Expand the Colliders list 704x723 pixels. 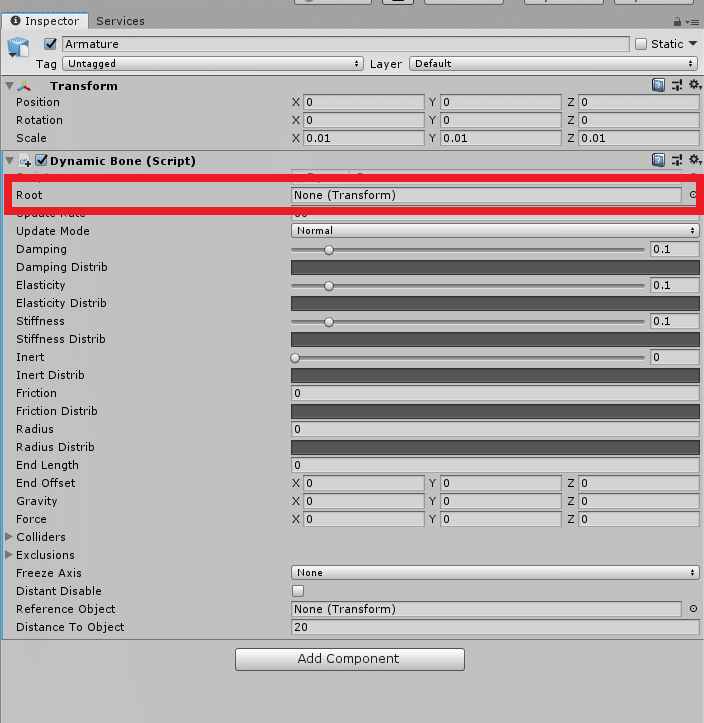click(x=9, y=537)
